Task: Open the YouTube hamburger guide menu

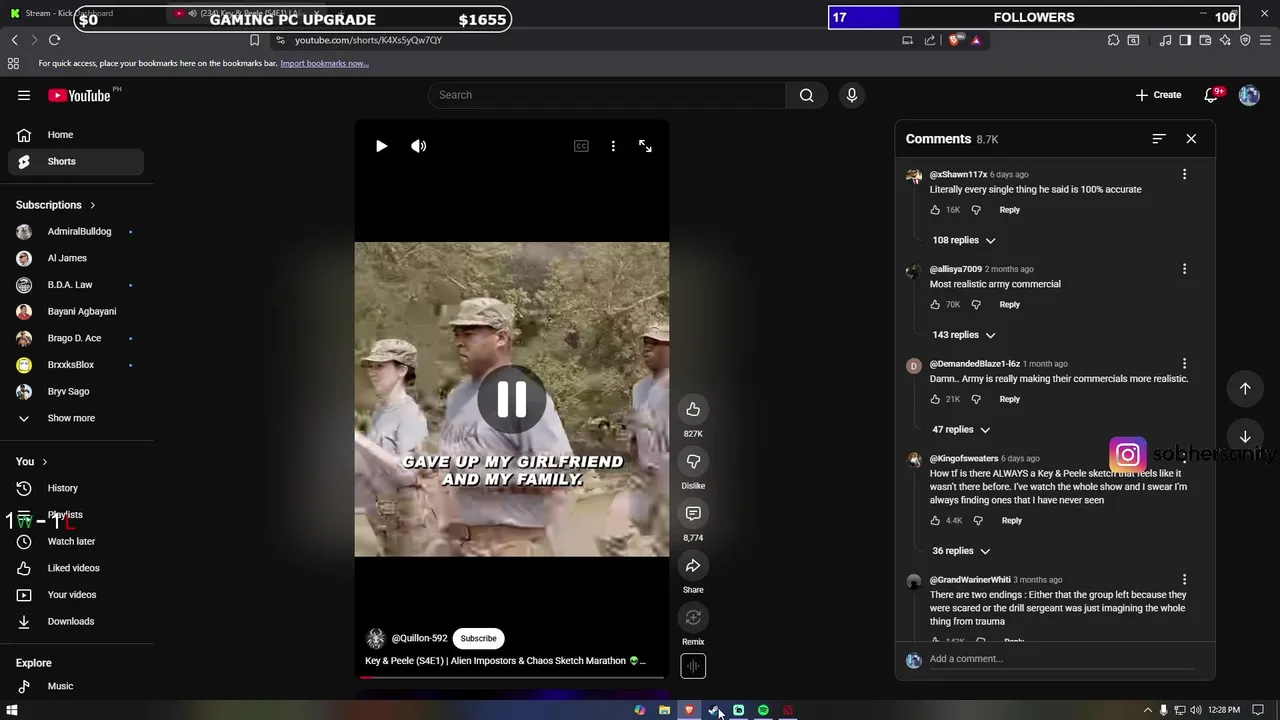Action: (24, 95)
